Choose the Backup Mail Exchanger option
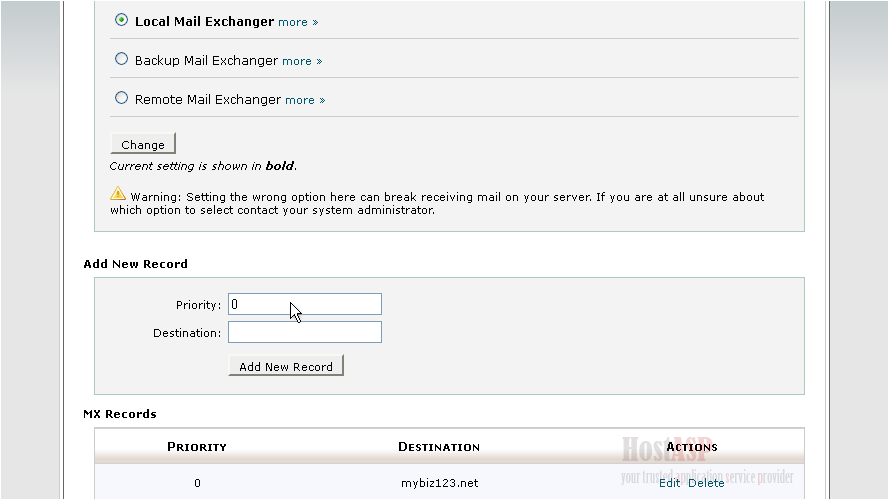The height and width of the screenshot is (500, 889). [x=121, y=59]
